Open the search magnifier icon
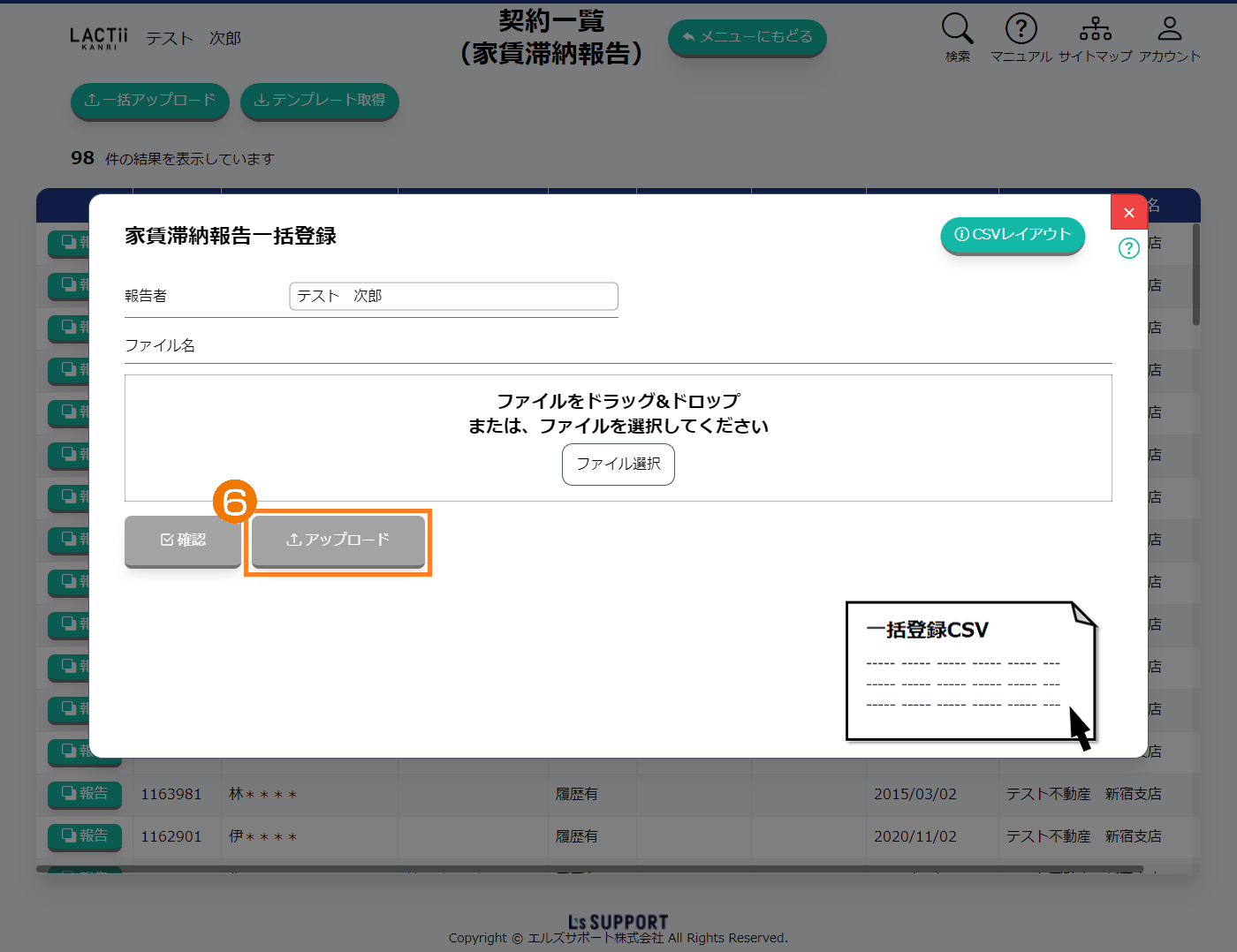This screenshot has width=1237, height=952. (x=957, y=29)
